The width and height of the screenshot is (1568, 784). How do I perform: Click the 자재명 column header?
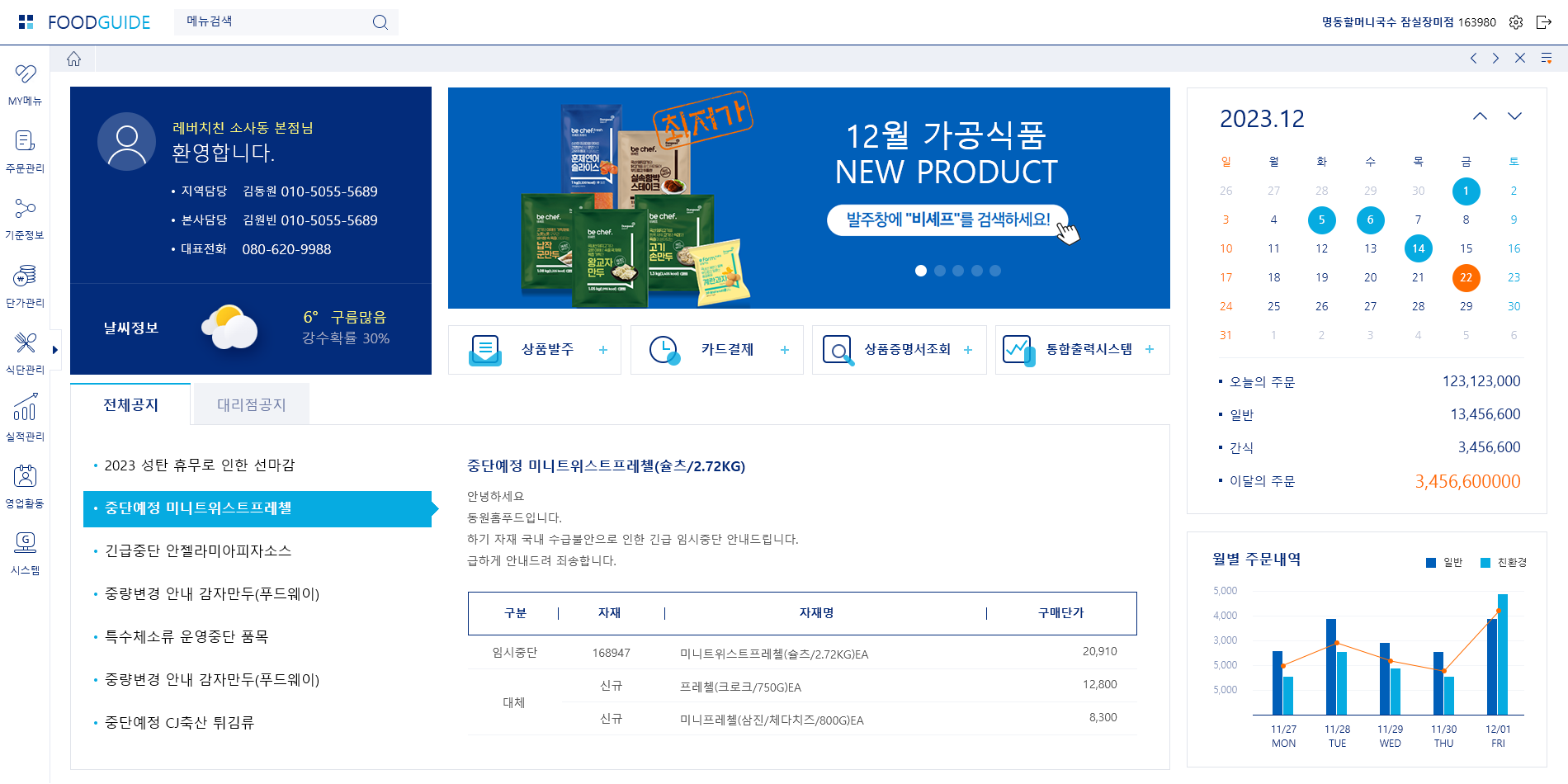pos(816,613)
